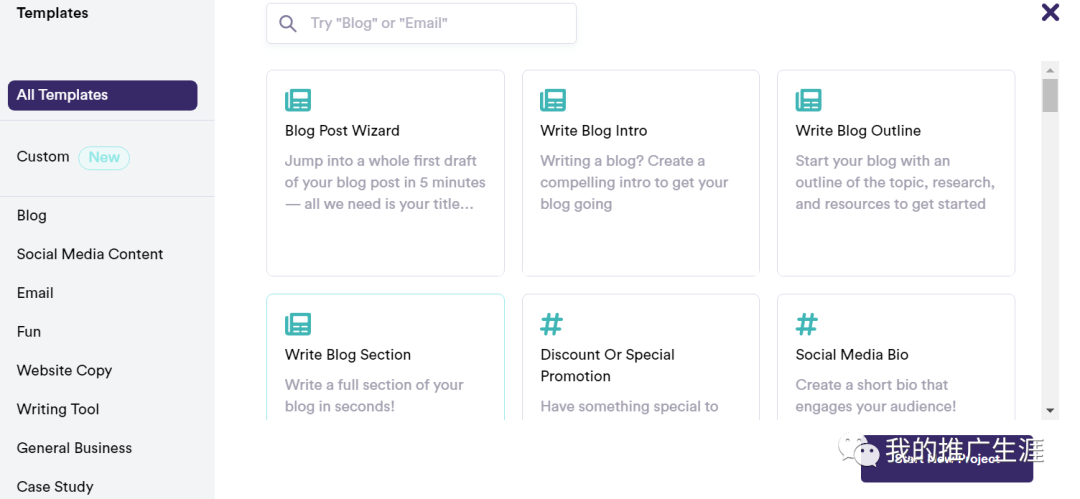The width and height of the screenshot is (1080, 499).
Task: Open the Custom templates category
Action: [43, 156]
